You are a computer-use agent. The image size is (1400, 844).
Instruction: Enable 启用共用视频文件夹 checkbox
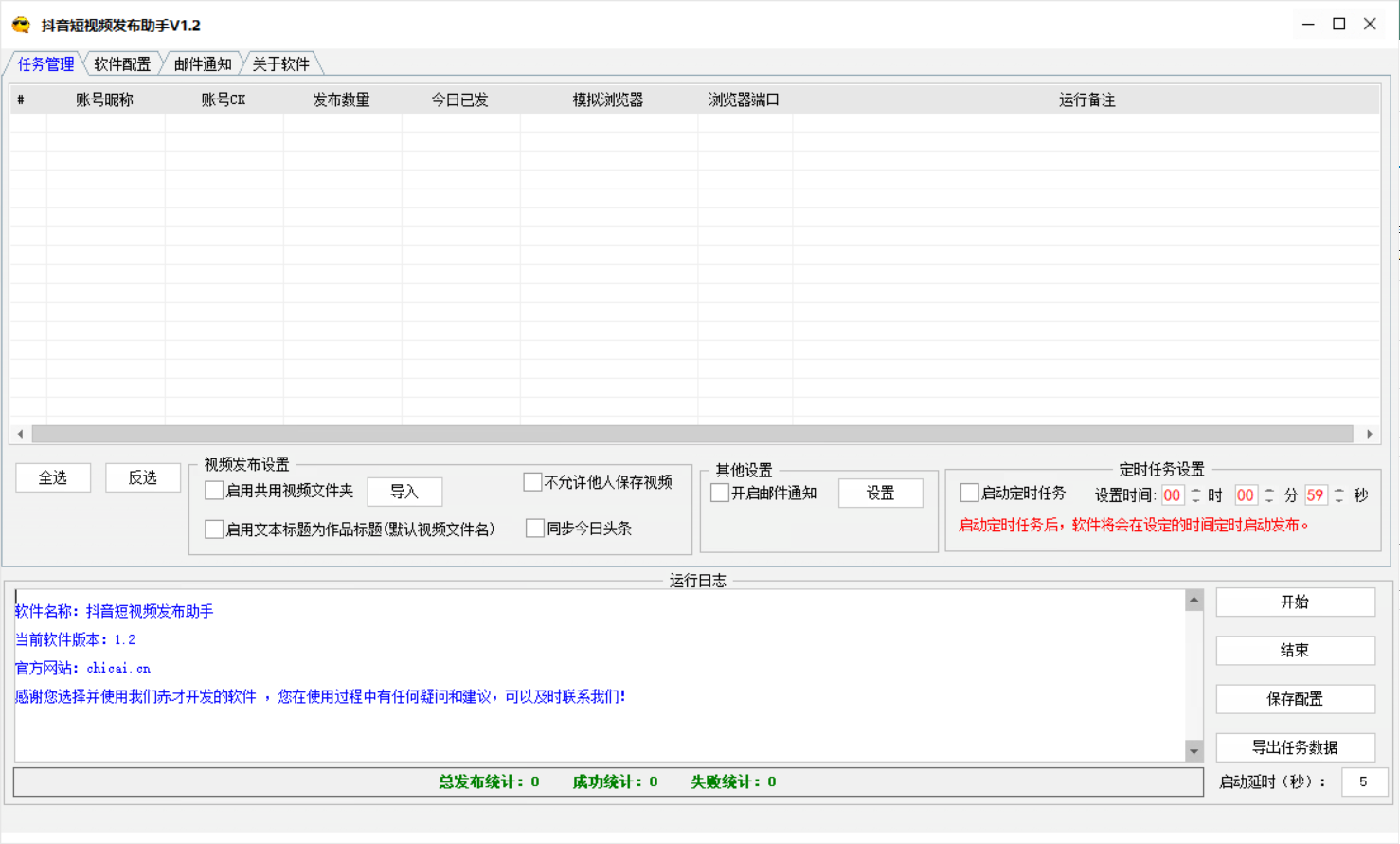[x=214, y=491]
